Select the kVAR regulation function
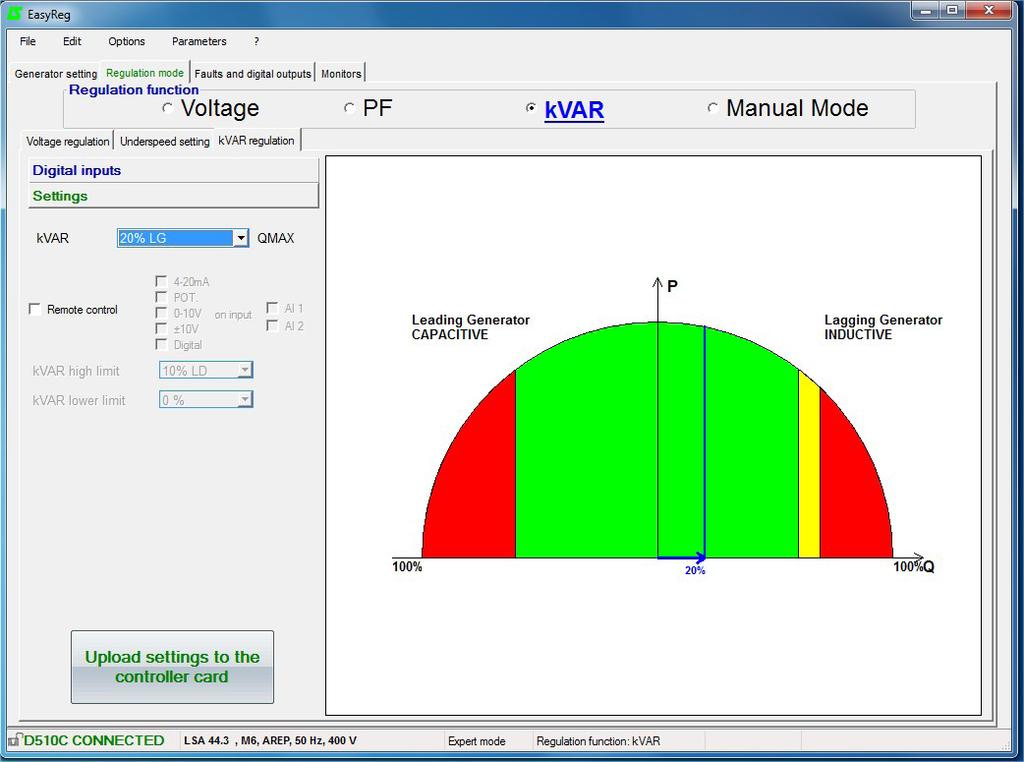Viewport: 1024px width, 762px height. tap(531, 108)
